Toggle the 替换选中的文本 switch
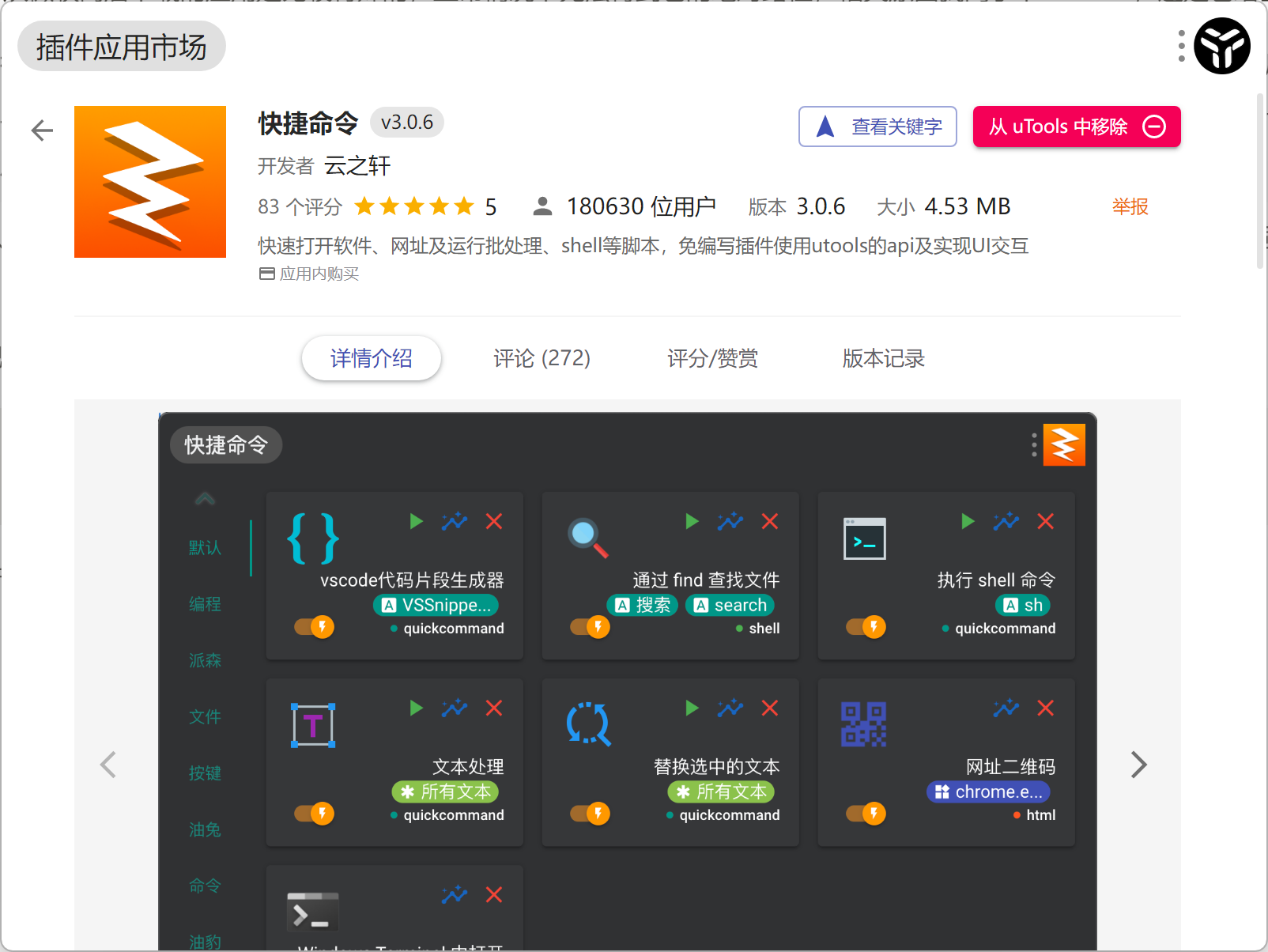This screenshot has height=952, width=1268. (x=591, y=814)
